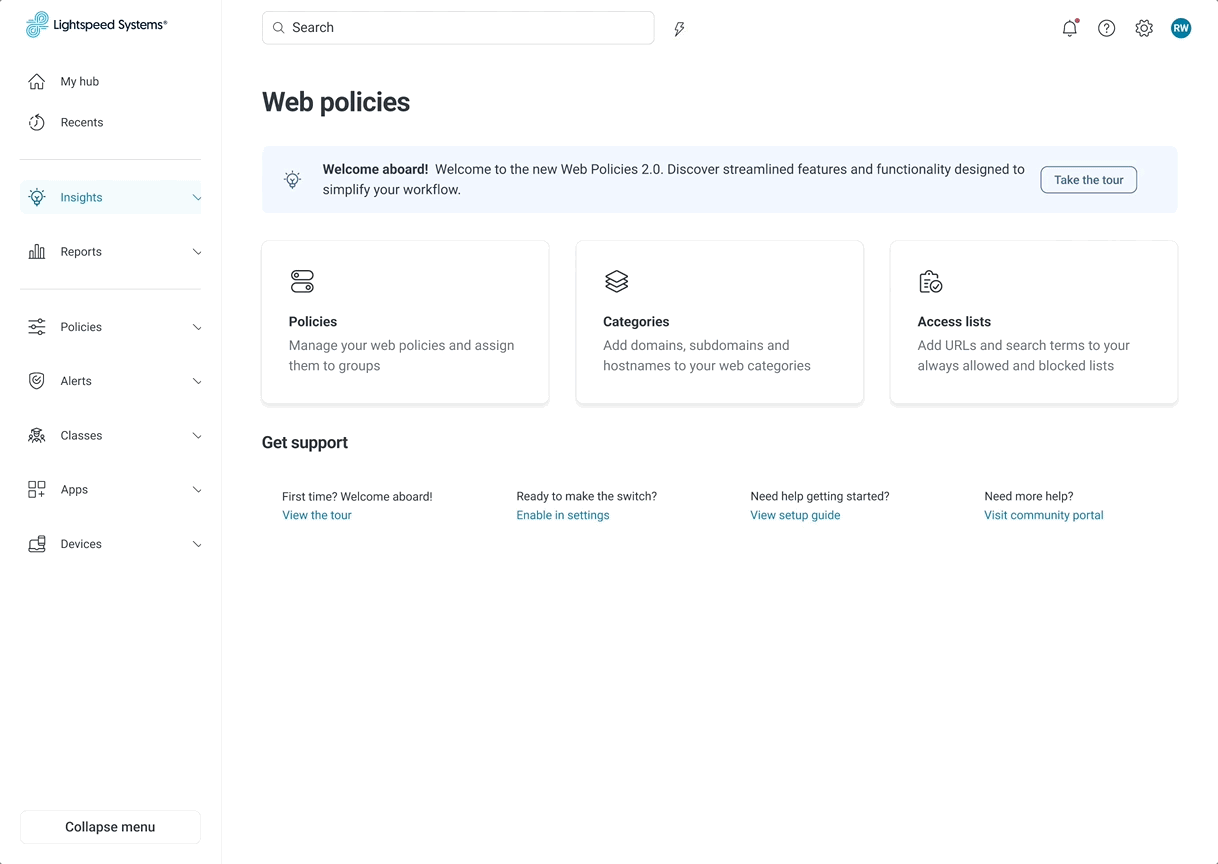Click 'Need help getting started?' text

820,496
